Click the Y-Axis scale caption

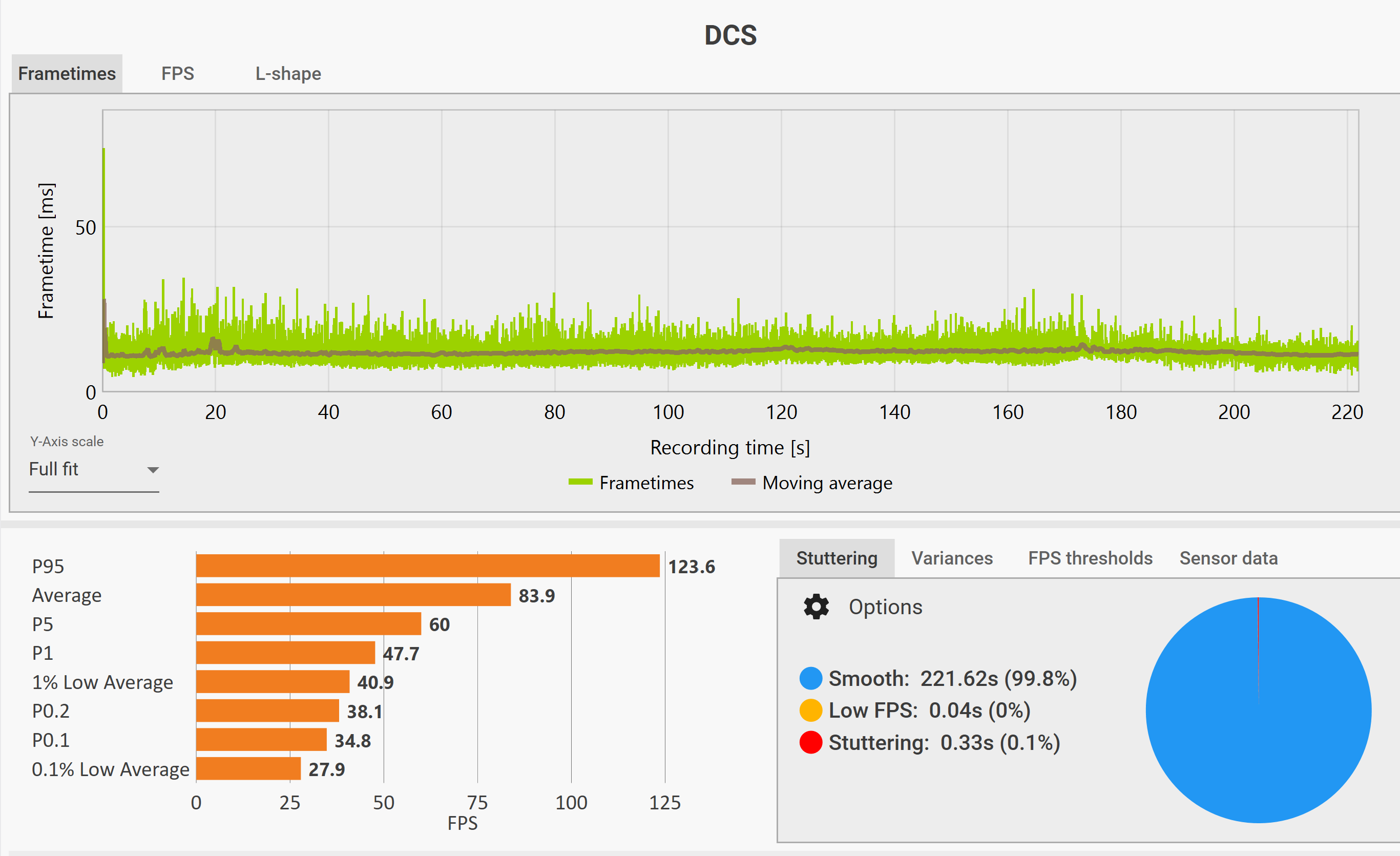[x=67, y=442]
